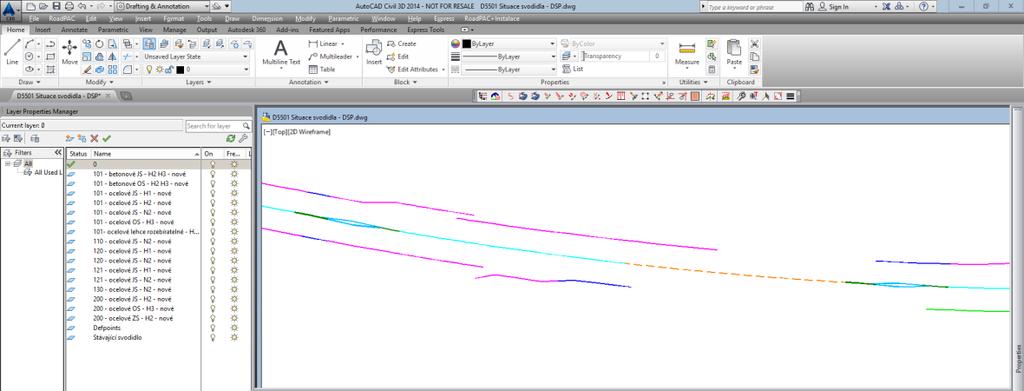Viewport: 1024px width, 391px height.
Task: Turn off layer 110 - ocelové JS - N2 - nové
Action: click(212, 242)
